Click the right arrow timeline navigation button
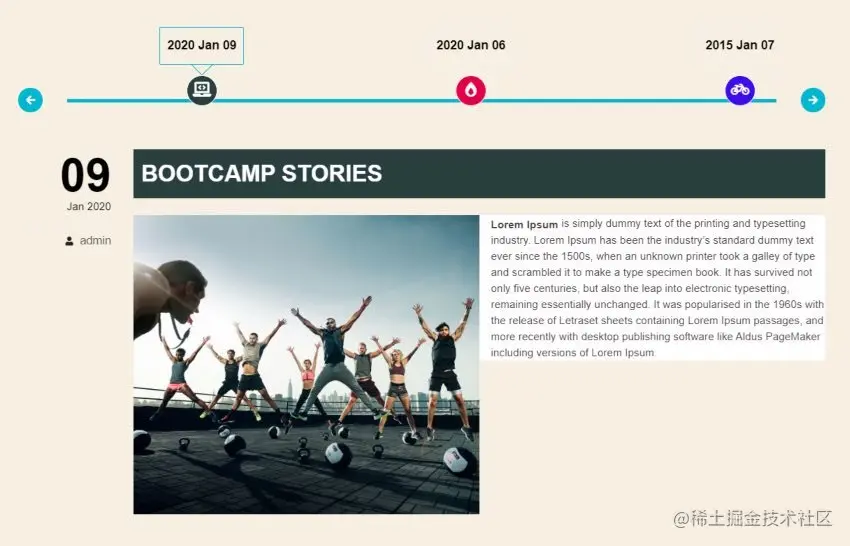Screen dimensions: 850x546 coord(813,100)
